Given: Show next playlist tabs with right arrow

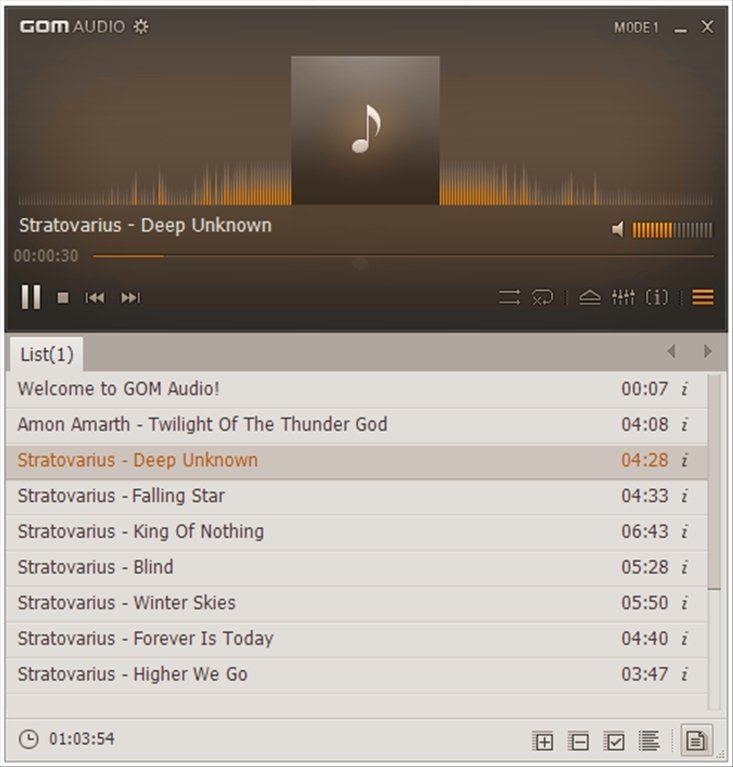Looking at the screenshot, I should click(x=707, y=351).
